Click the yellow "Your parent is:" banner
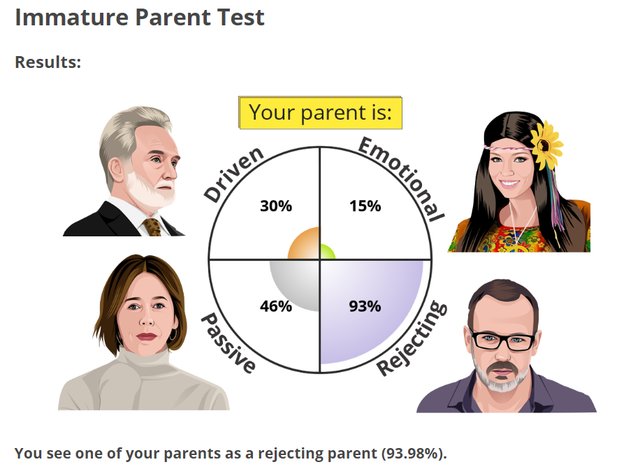Viewport: 640px width, 472px height. 320,112
